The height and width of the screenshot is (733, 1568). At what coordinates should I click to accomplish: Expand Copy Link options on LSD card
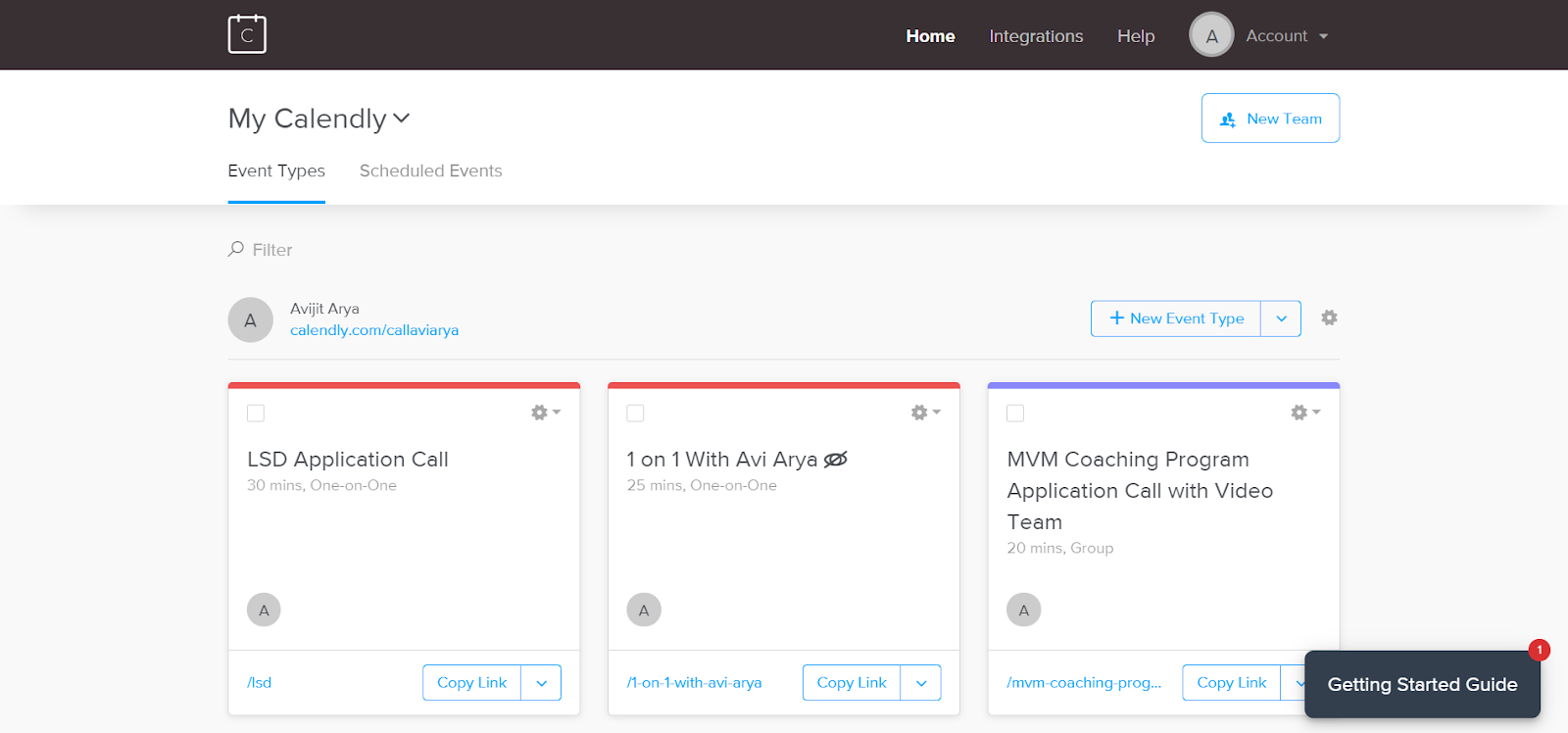pyautogui.click(x=541, y=683)
